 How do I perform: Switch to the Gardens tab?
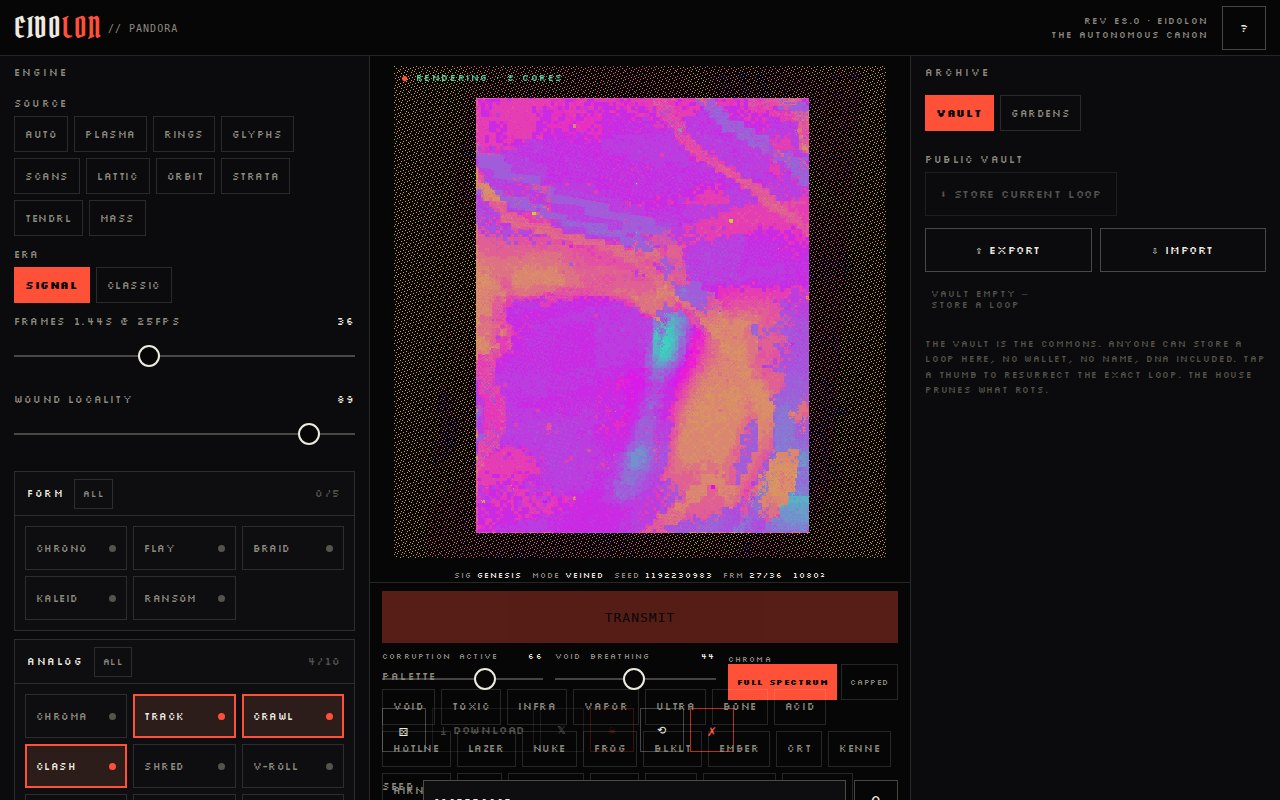(x=1040, y=113)
